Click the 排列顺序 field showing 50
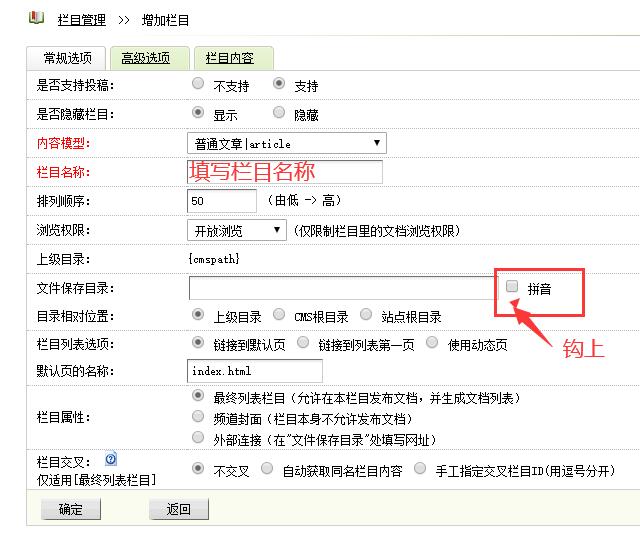640x535 pixels. (222, 201)
